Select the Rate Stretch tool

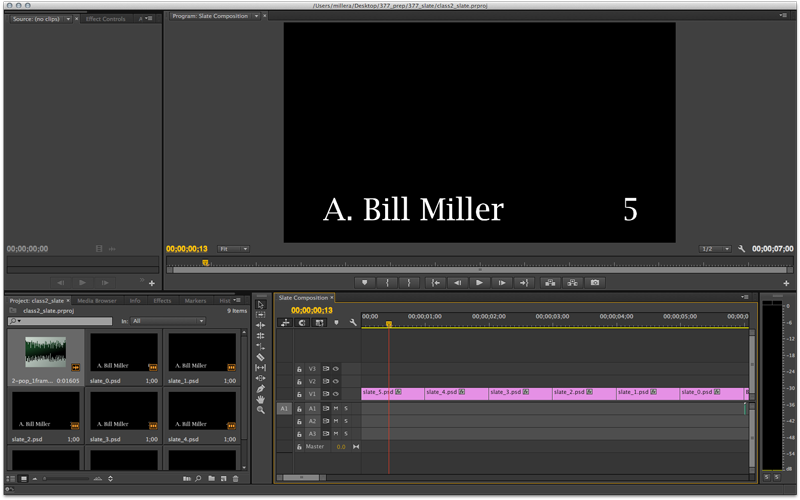[x=261, y=347]
